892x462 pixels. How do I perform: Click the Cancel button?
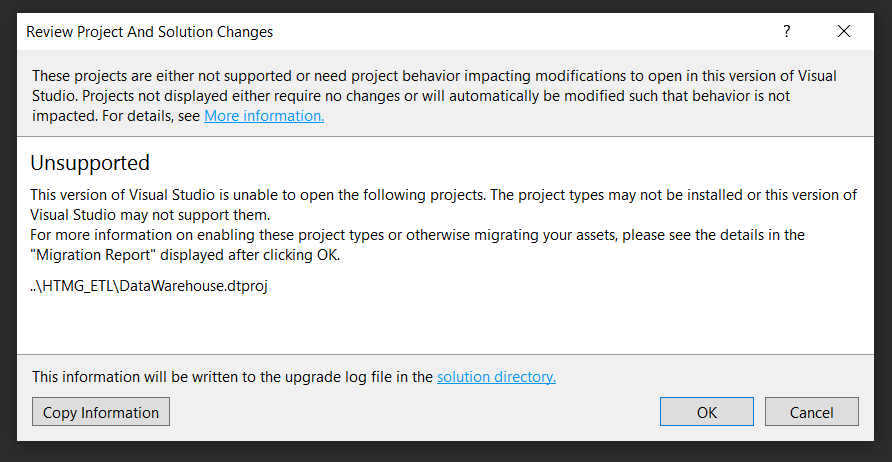coord(811,412)
